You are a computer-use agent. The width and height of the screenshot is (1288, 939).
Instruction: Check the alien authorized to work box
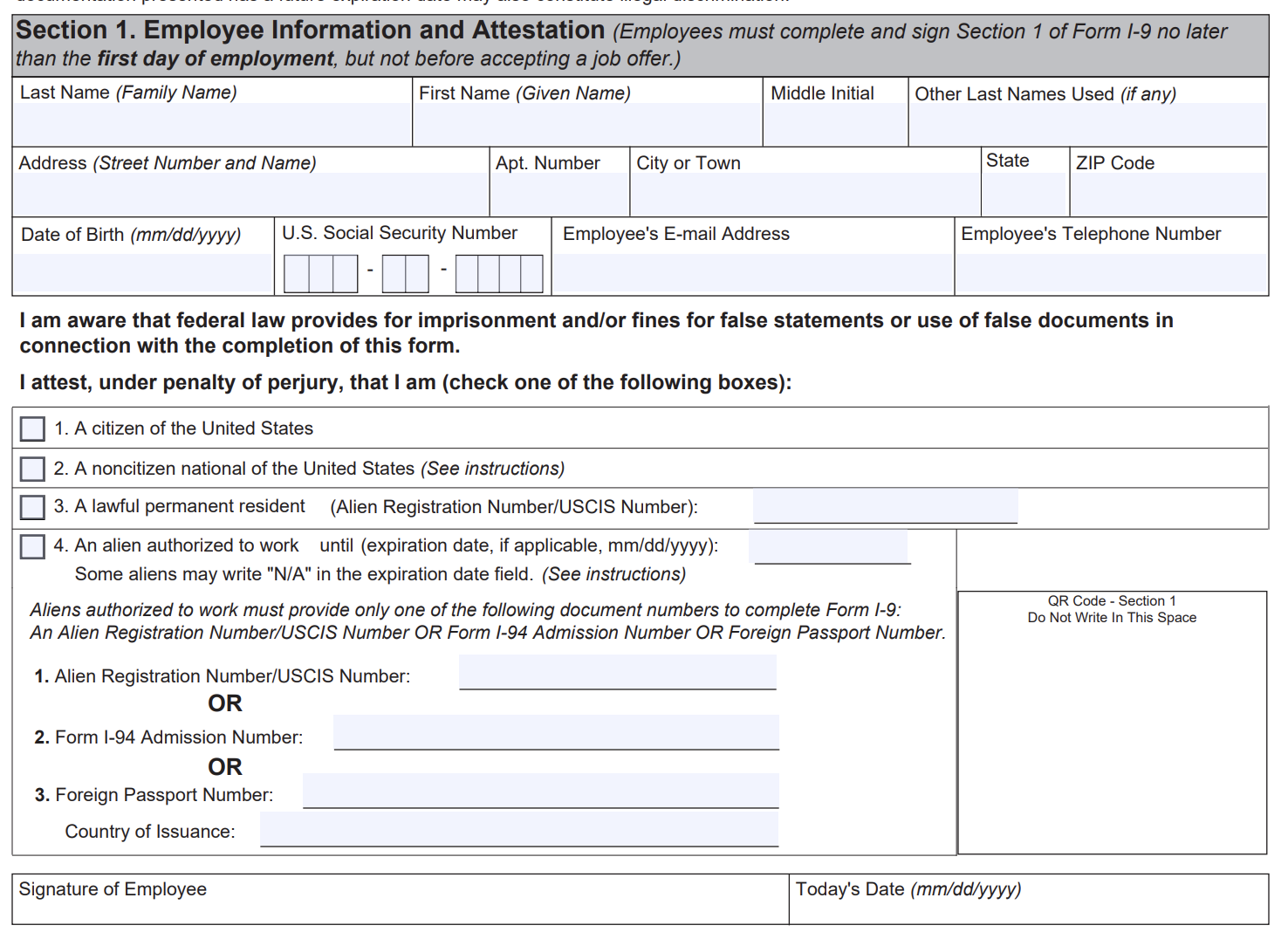(32, 546)
